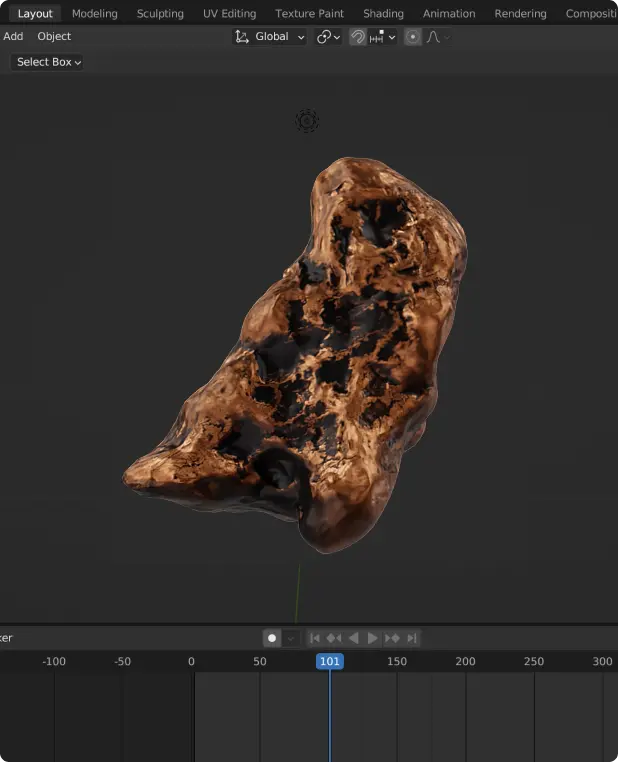Switch to the Sculpting workspace tab
This screenshot has height=762, width=618.
(x=160, y=14)
